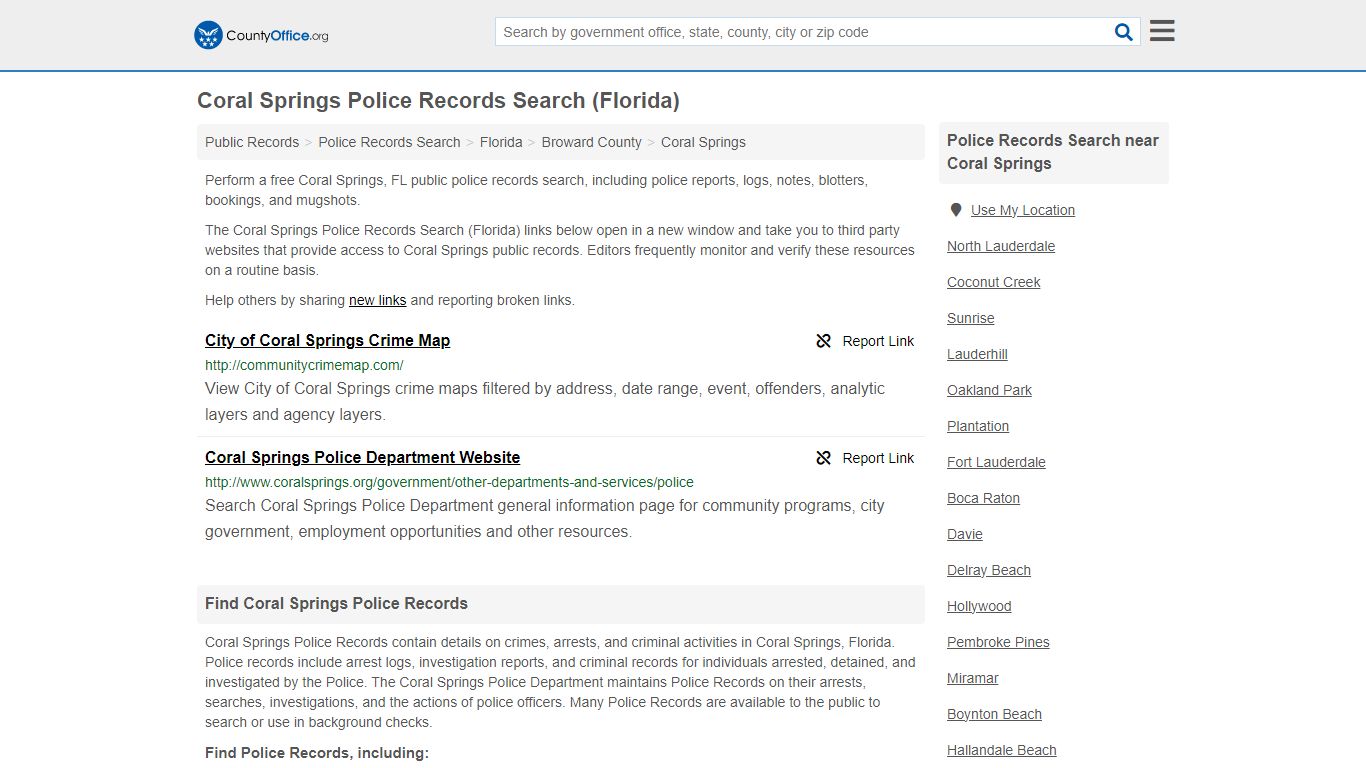Click the page title 'Coral Springs Police Records Search (Florida)'
1366x768 pixels.
438,101
